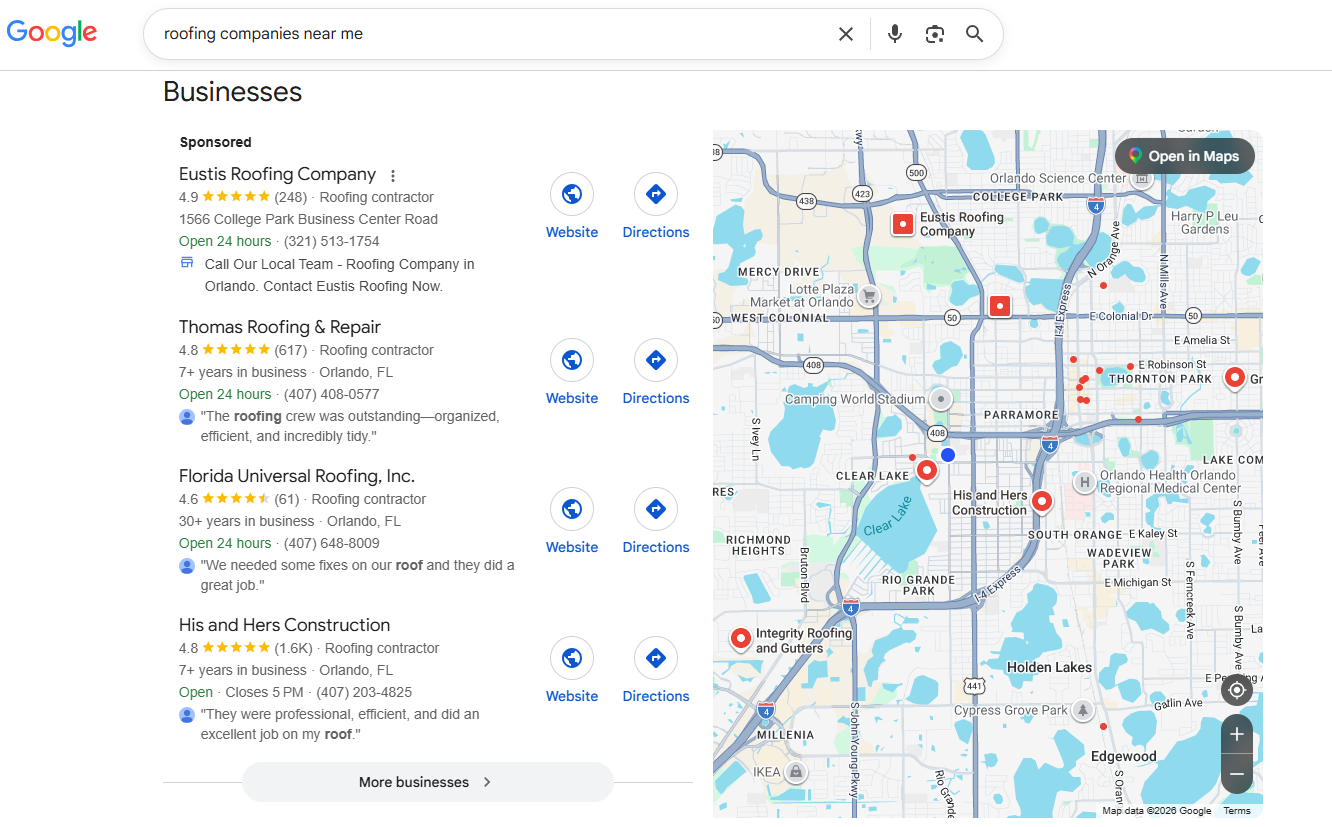Click the Businesses heading
1332x827 pixels.
click(x=233, y=92)
